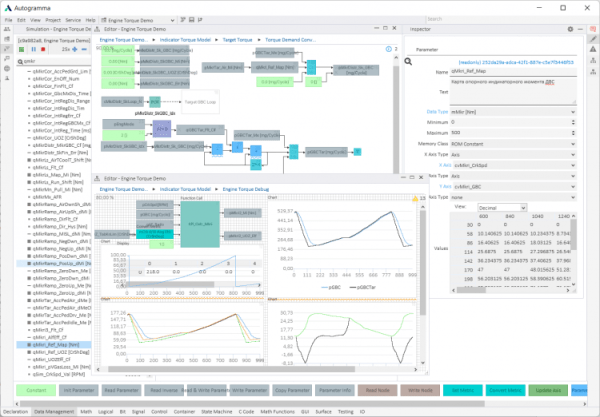Switch to the Declaration palette tab
The height and width of the screenshot is (417, 600).
[x=16, y=412]
